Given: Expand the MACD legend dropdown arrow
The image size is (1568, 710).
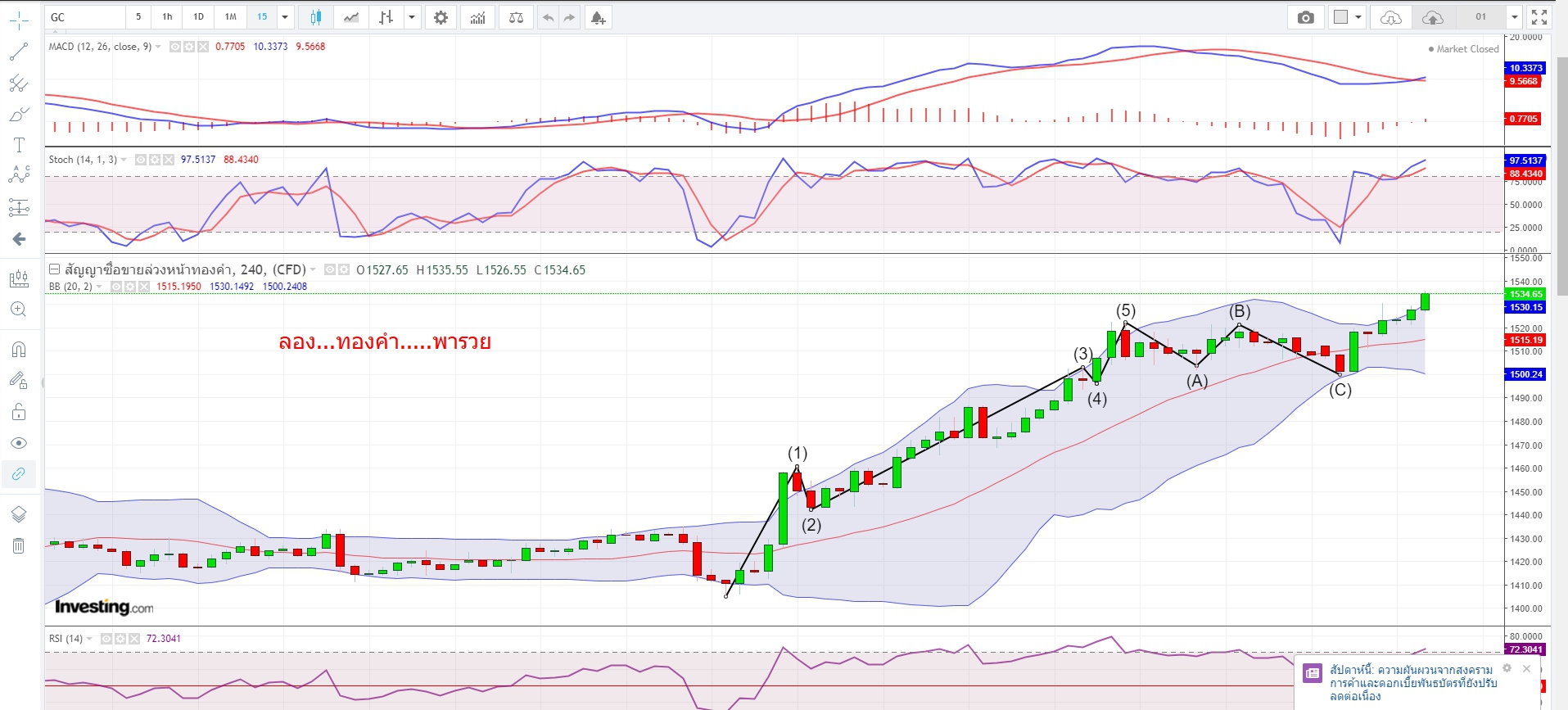Looking at the screenshot, I should click(x=159, y=47).
